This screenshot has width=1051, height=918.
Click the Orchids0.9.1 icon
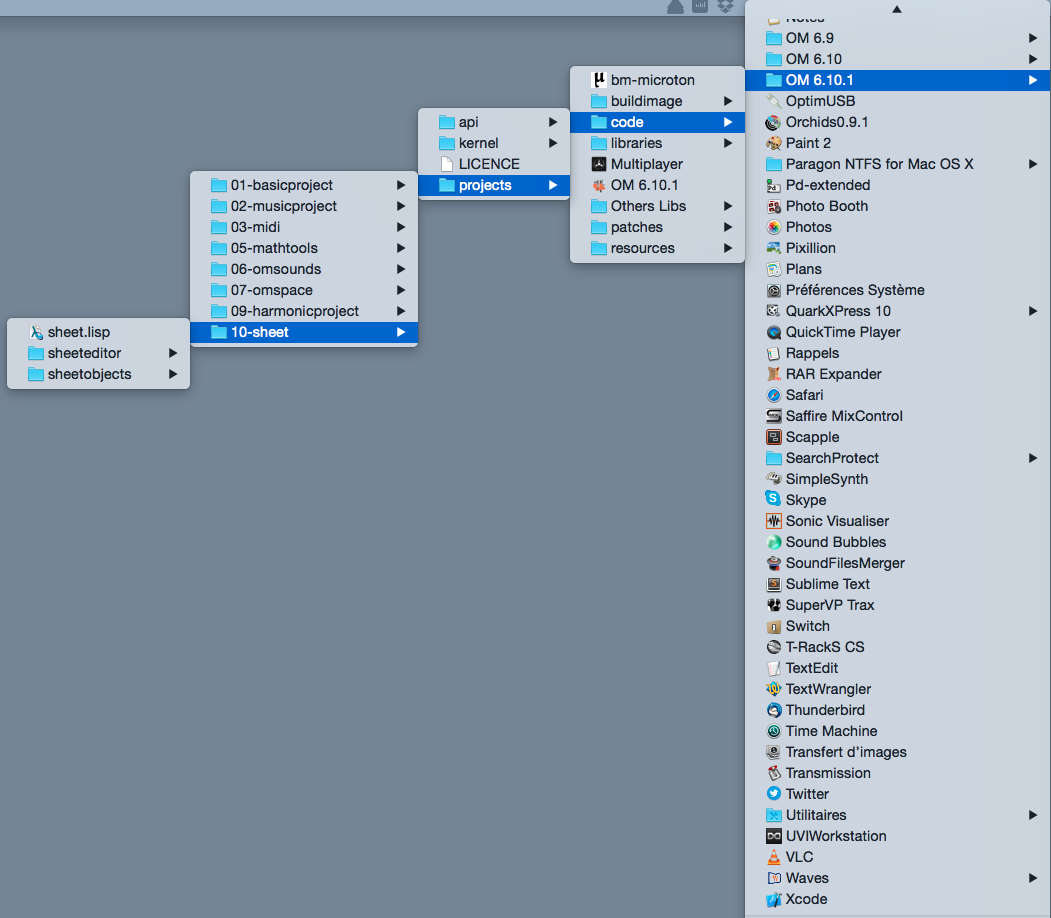click(x=774, y=123)
